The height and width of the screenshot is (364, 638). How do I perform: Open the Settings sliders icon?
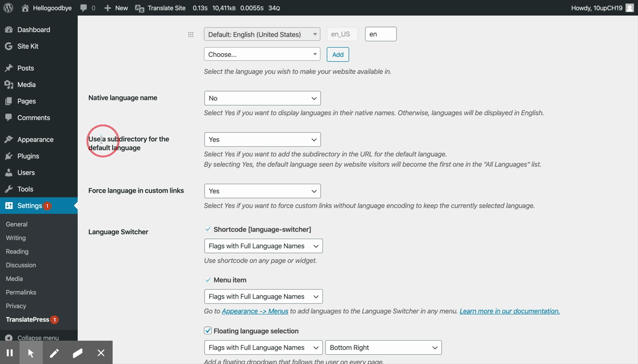pos(9,205)
